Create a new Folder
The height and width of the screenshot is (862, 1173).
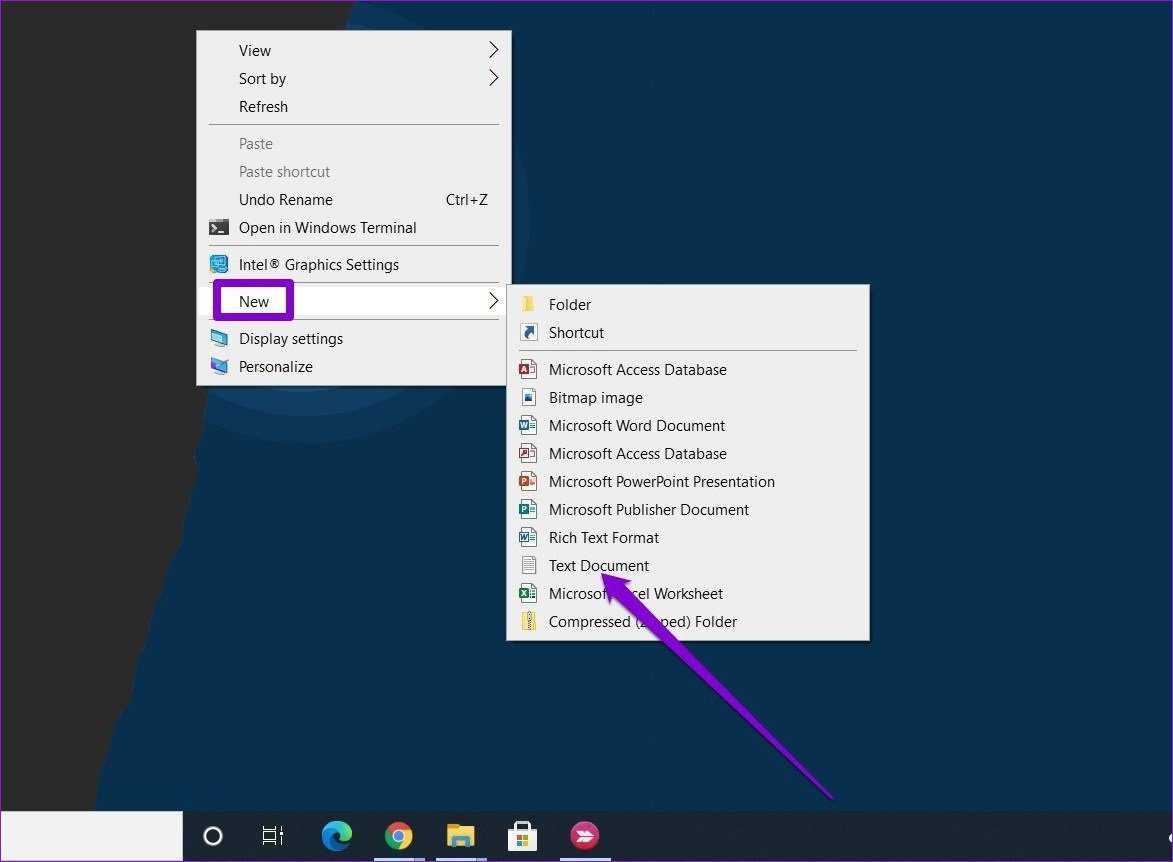click(569, 305)
